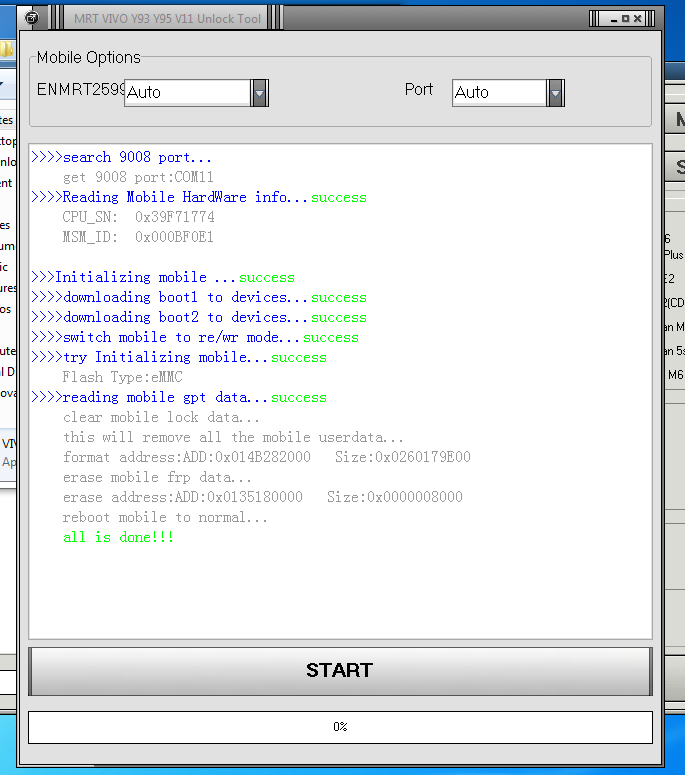Click the log line 'search 9008 port...'
This screenshot has height=775, width=685.
click(122, 157)
